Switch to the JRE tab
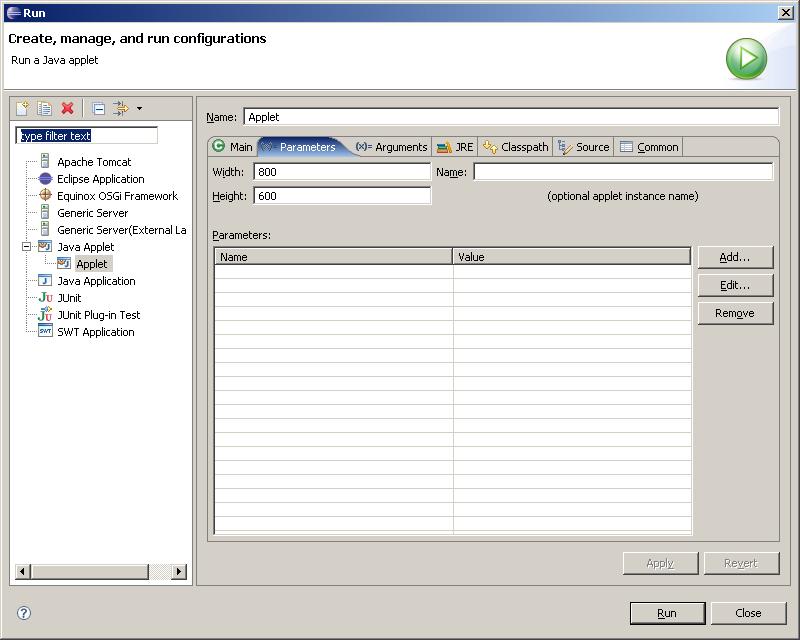Viewport: 800px width, 640px height. pyautogui.click(x=456, y=147)
